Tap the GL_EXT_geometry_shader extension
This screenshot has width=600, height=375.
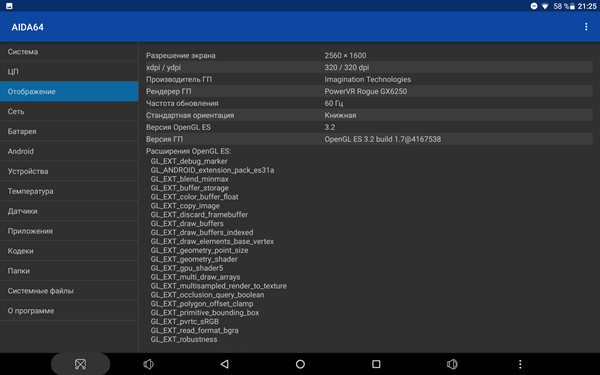pyautogui.click(x=194, y=259)
